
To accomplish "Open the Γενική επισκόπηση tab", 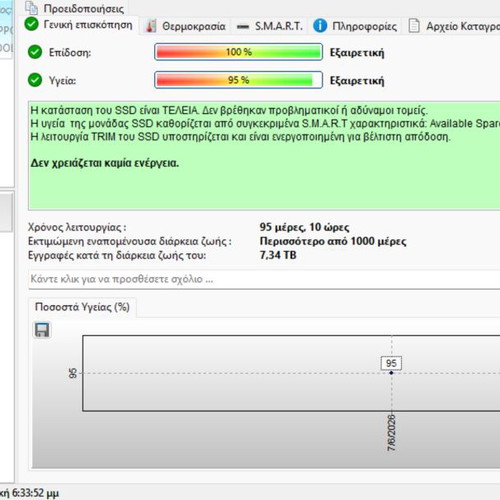I will pyautogui.click(x=79, y=25).
